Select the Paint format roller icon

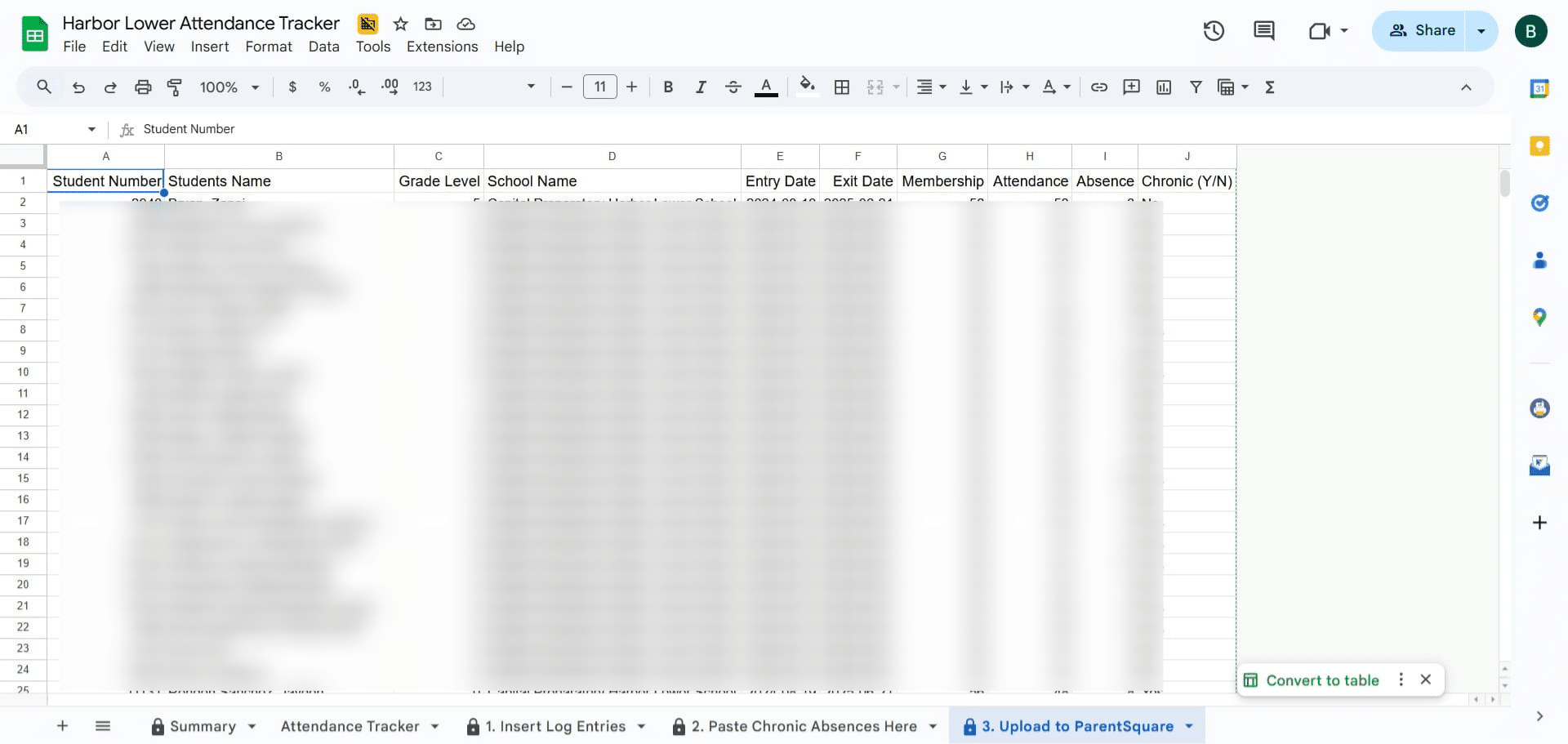click(175, 87)
